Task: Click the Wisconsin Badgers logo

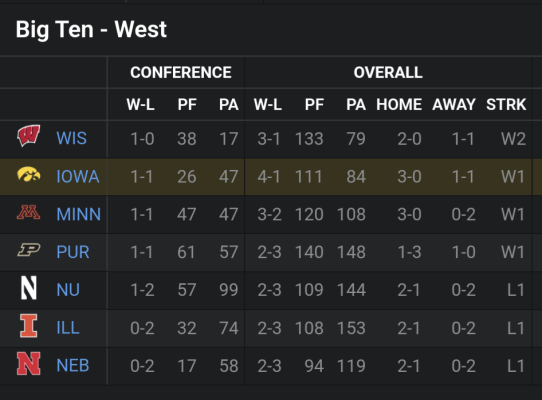Action: (x=29, y=136)
